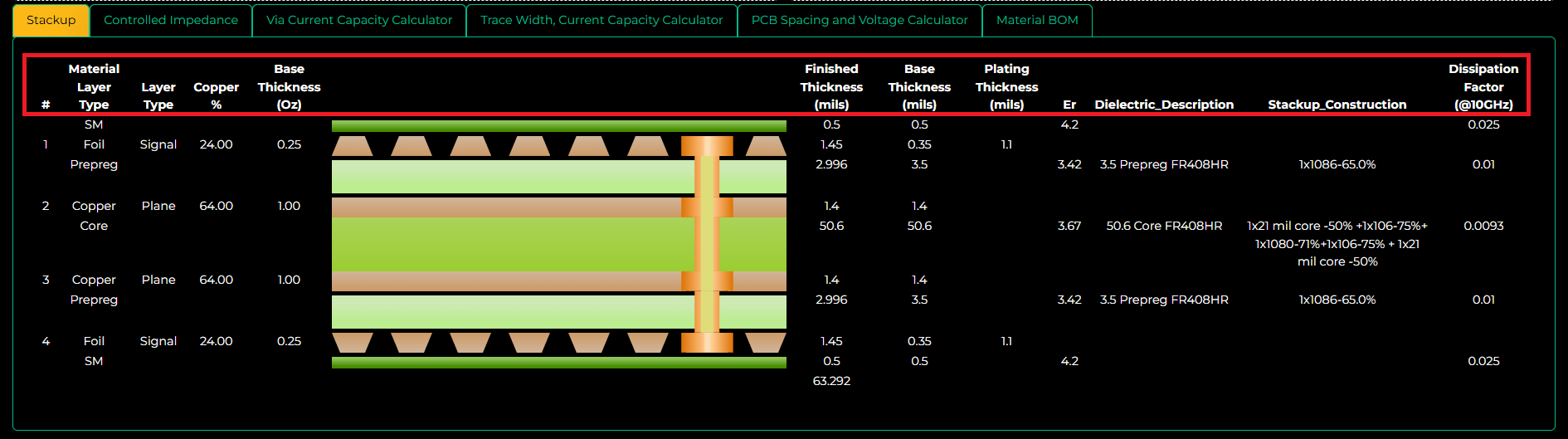The height and width of the screenshot is (439, 1568).
Task: Click the 1.00 base thickness for layer 3
Action: (x=289, y=280)
